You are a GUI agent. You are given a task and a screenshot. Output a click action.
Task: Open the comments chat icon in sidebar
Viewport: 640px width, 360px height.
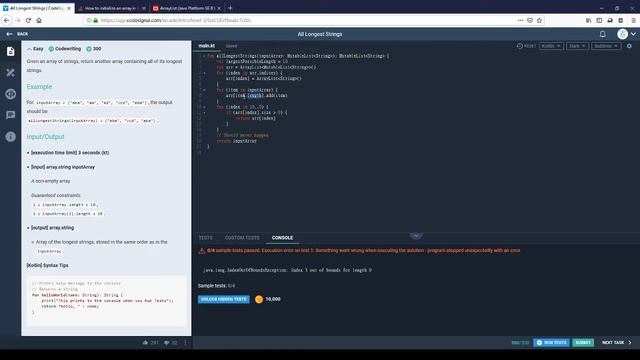[11, 115]
